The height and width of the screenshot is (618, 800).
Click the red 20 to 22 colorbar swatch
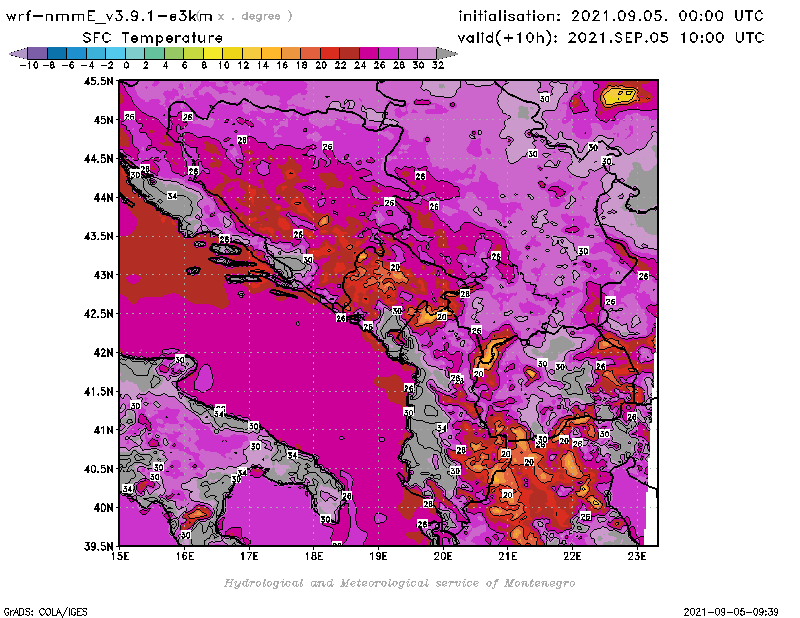330,53
